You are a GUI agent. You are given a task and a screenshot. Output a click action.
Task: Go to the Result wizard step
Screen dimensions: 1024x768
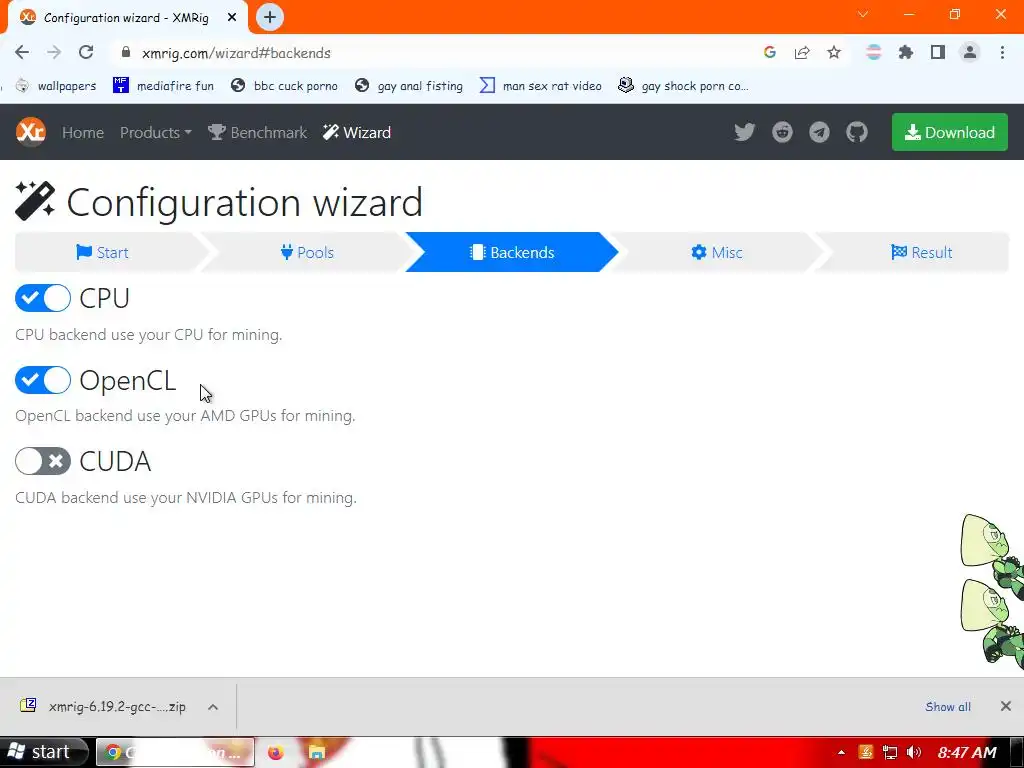921,252
